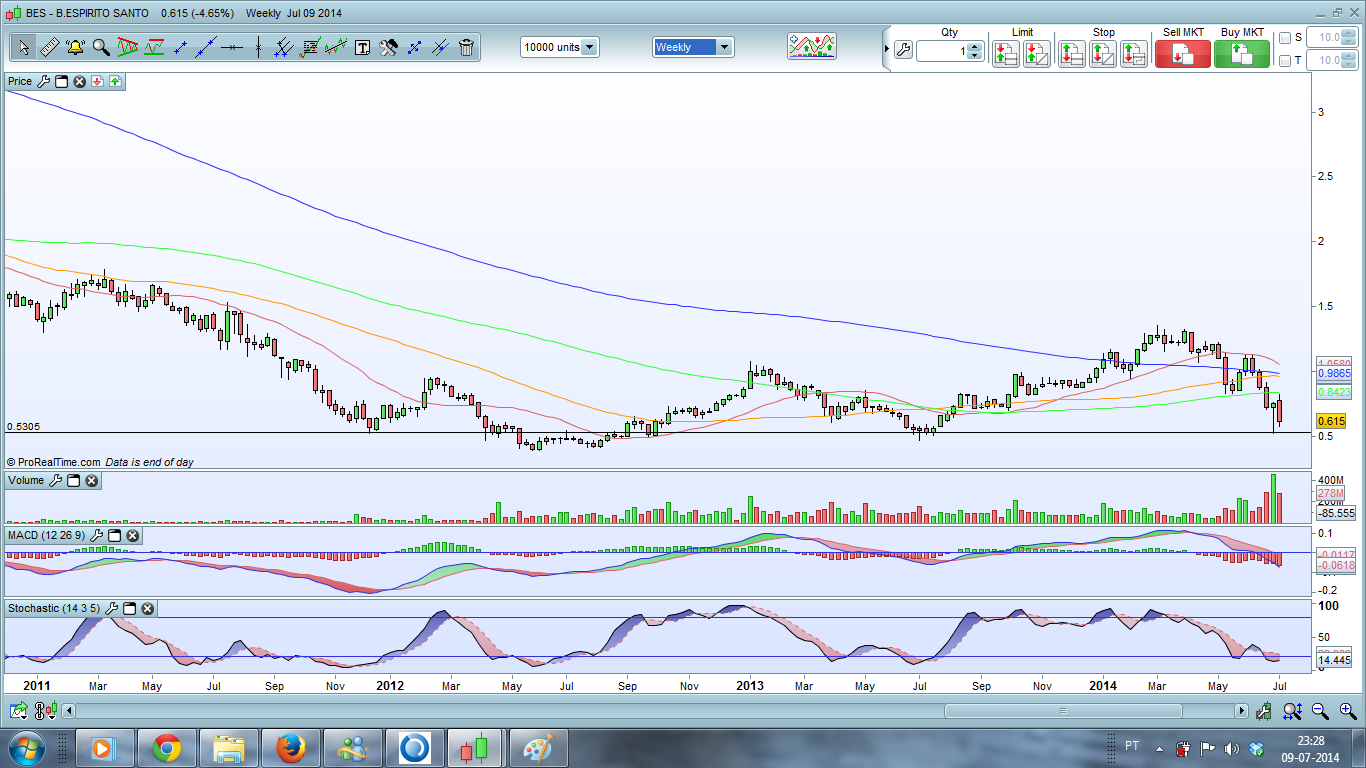Collapse the trading panel arrow
Viewport: 1366px width, 768px height.
click(x=885, y=50)
